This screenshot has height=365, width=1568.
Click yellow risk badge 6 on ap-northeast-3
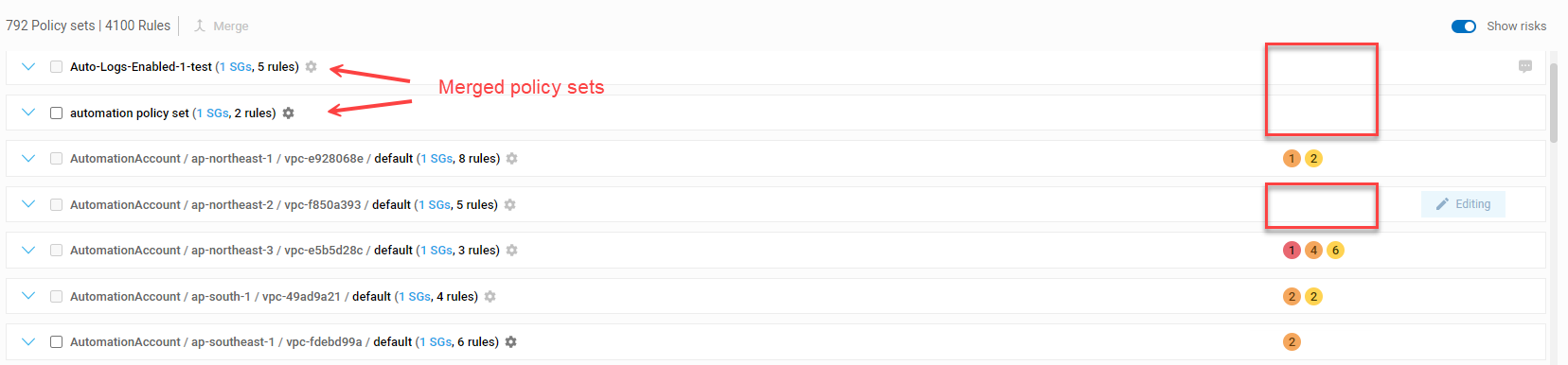tap(1335, 251)
